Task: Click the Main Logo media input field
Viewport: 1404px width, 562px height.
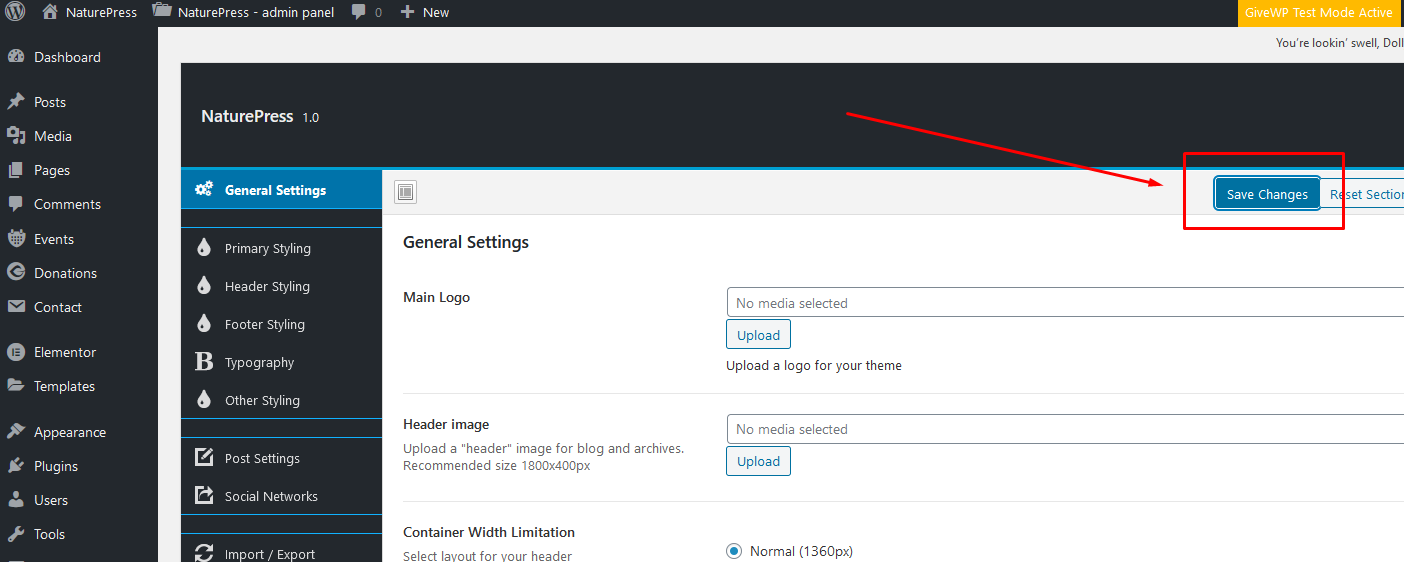Action: click(1065, 302)
